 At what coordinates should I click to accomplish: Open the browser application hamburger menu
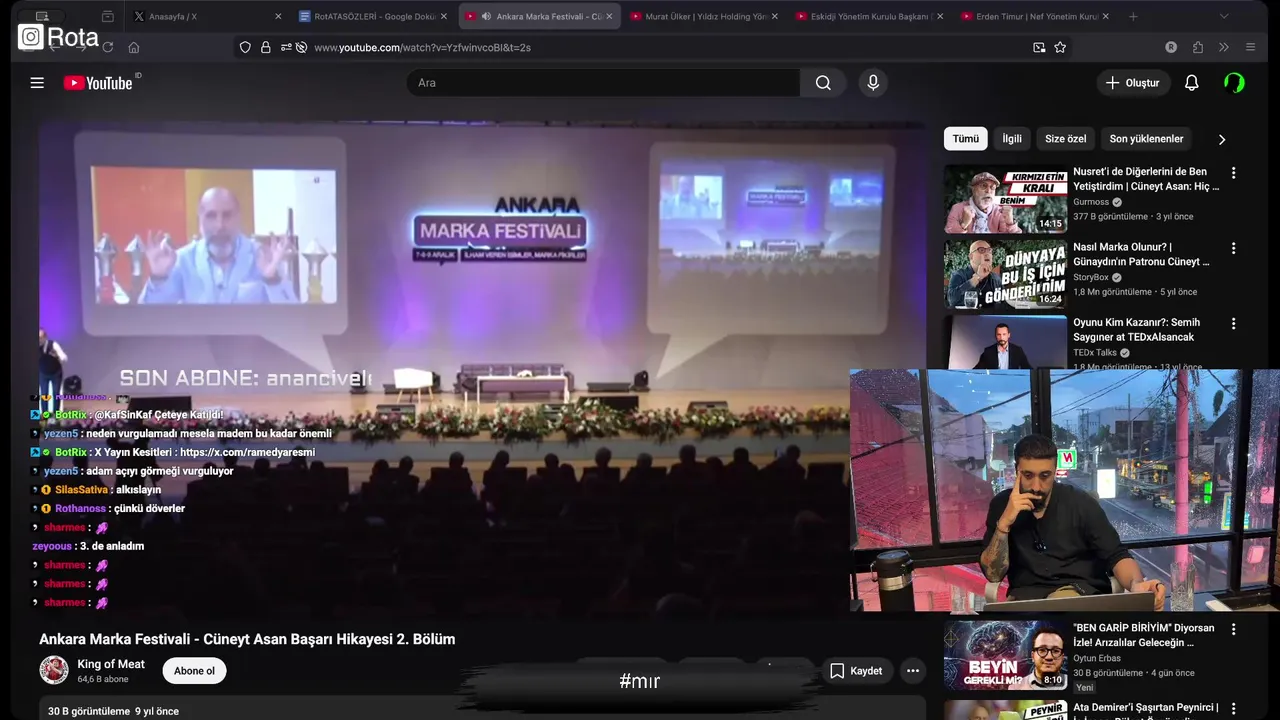[x=1250, y=47]
